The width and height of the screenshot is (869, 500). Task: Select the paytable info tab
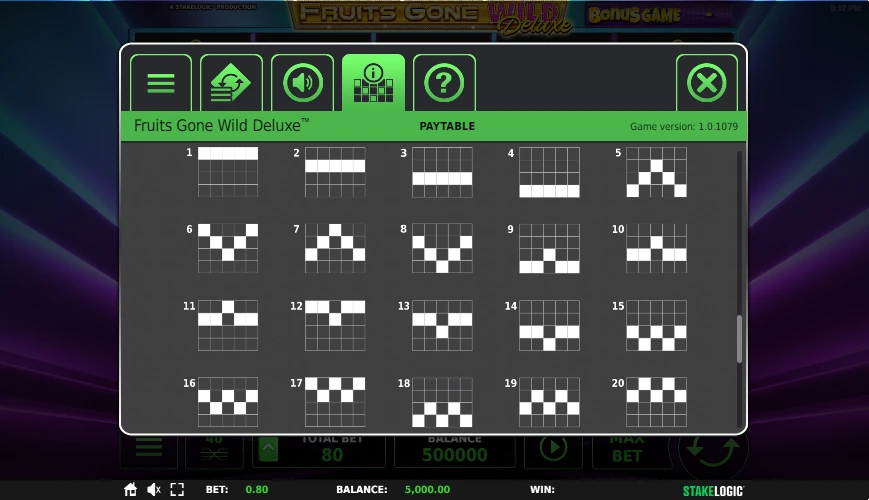373,83
